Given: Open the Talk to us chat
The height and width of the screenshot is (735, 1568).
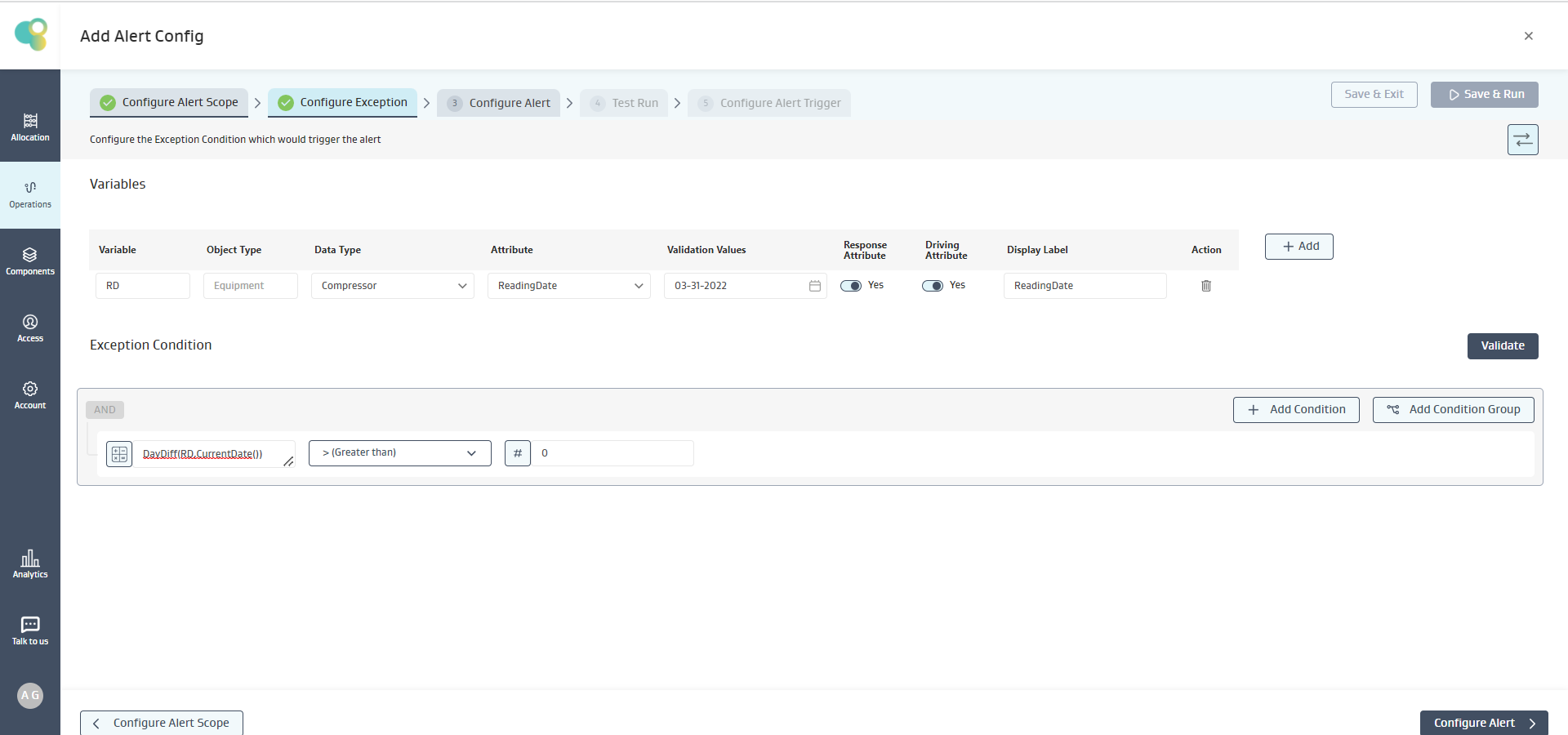Looking at the screenshot, I should [x=30, y=631].
